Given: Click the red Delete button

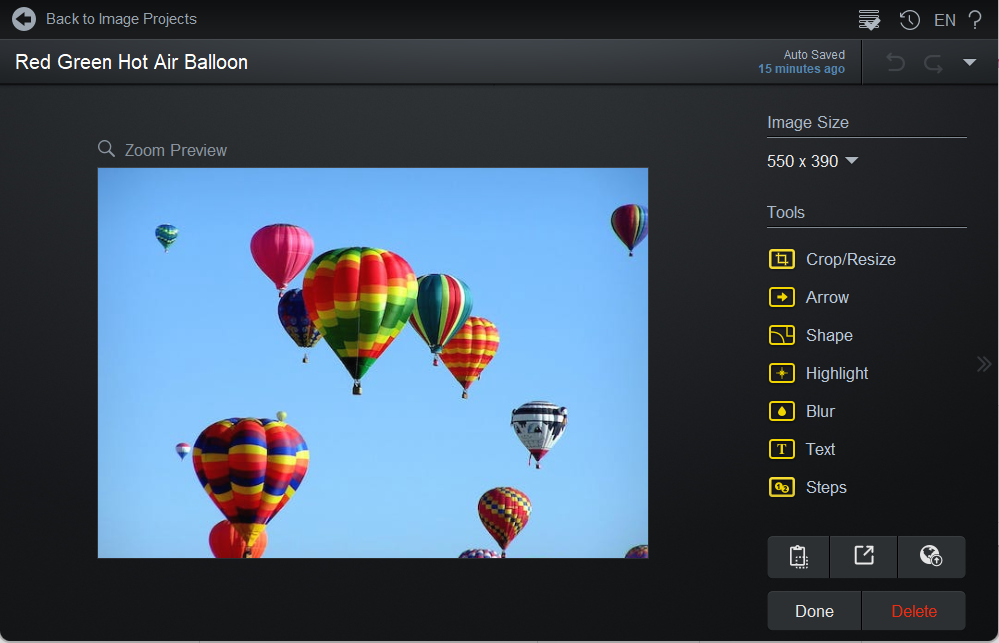Looking at the screenshot, I should coord(914,611).
